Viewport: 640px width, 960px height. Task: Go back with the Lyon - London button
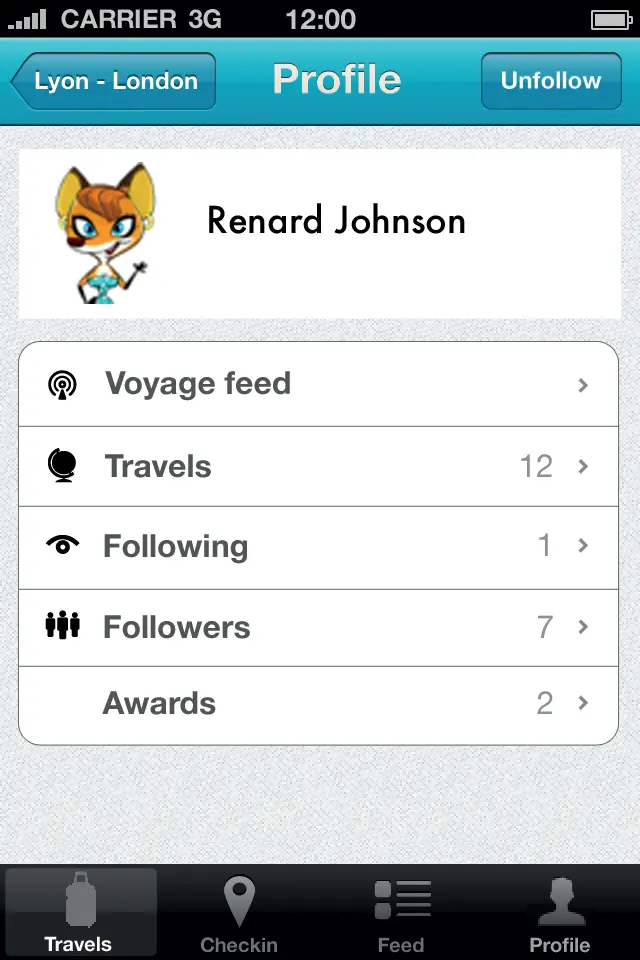(x=113, y=81)
